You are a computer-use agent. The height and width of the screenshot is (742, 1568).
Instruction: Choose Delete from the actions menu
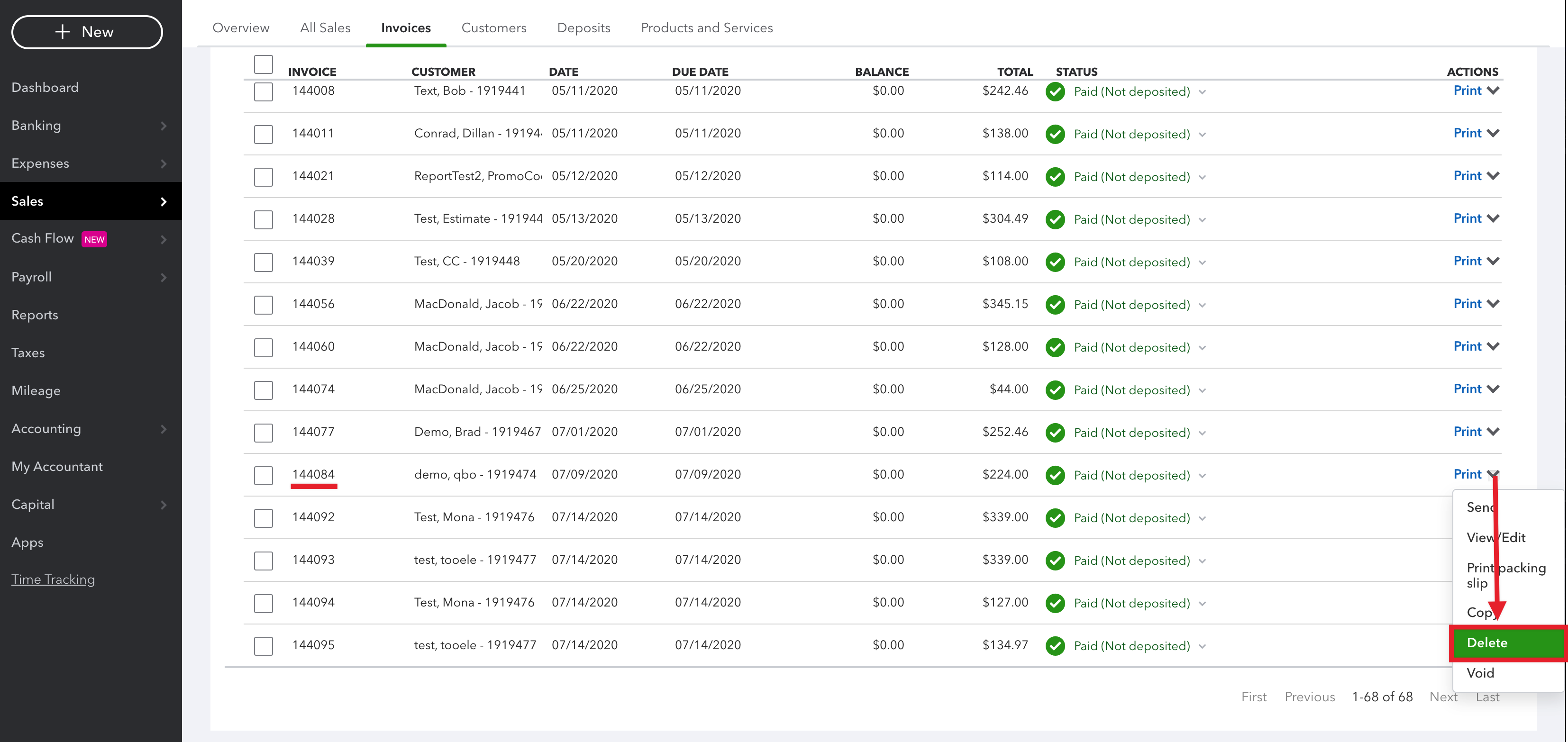(x=1506, y=643)
